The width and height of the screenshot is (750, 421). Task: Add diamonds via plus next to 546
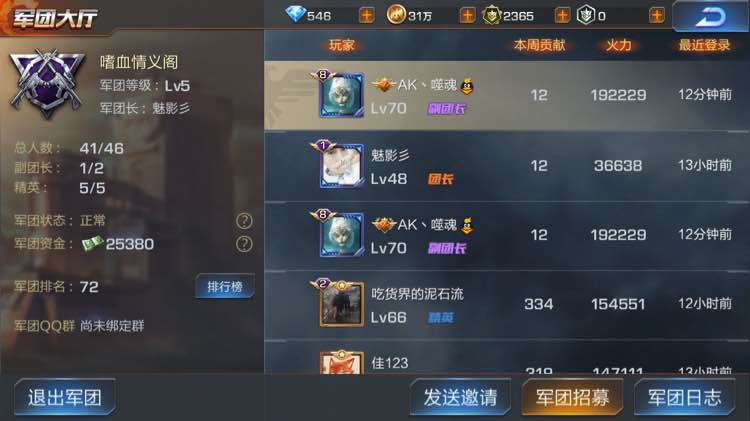(x=366, y=16)
